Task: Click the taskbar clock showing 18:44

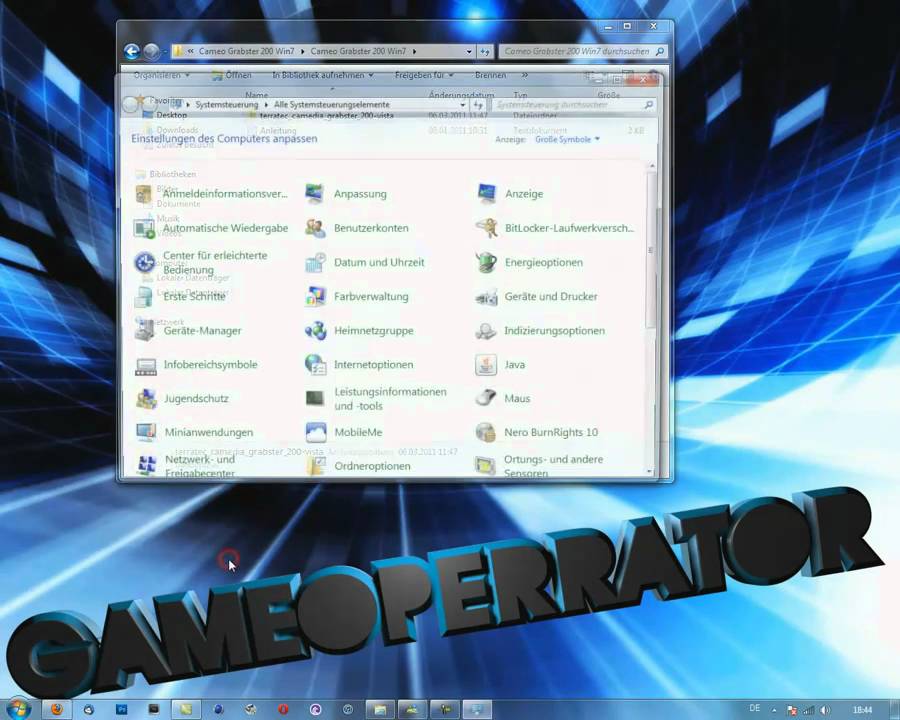Action: (862, 710)
